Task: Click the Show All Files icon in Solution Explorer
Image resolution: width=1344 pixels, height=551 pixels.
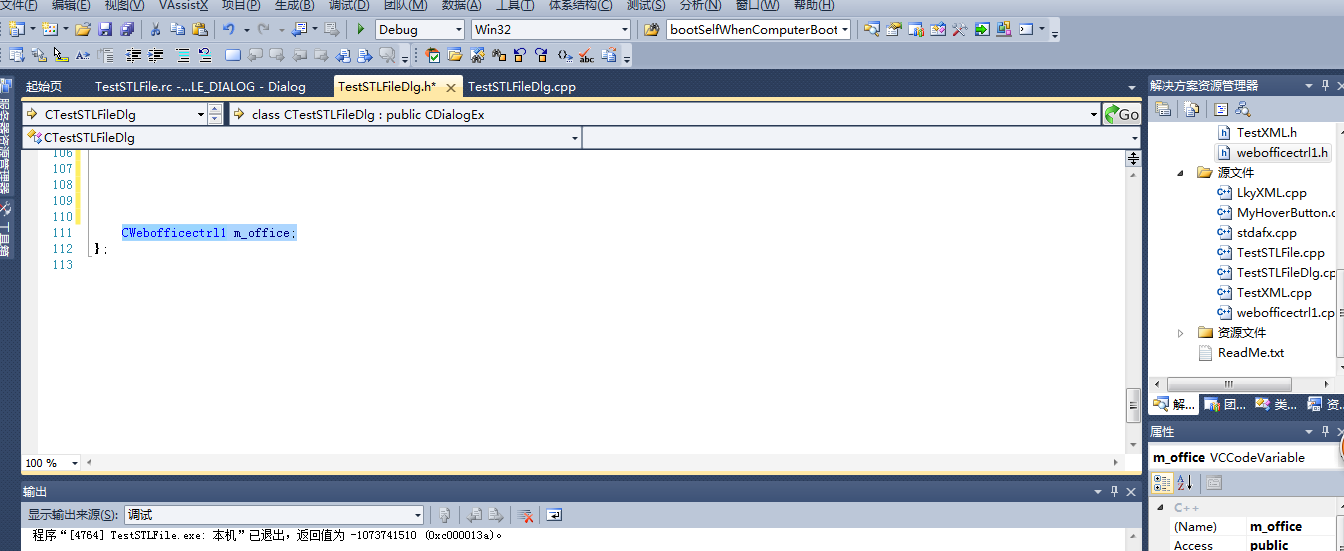Action: pos(1191,109)
